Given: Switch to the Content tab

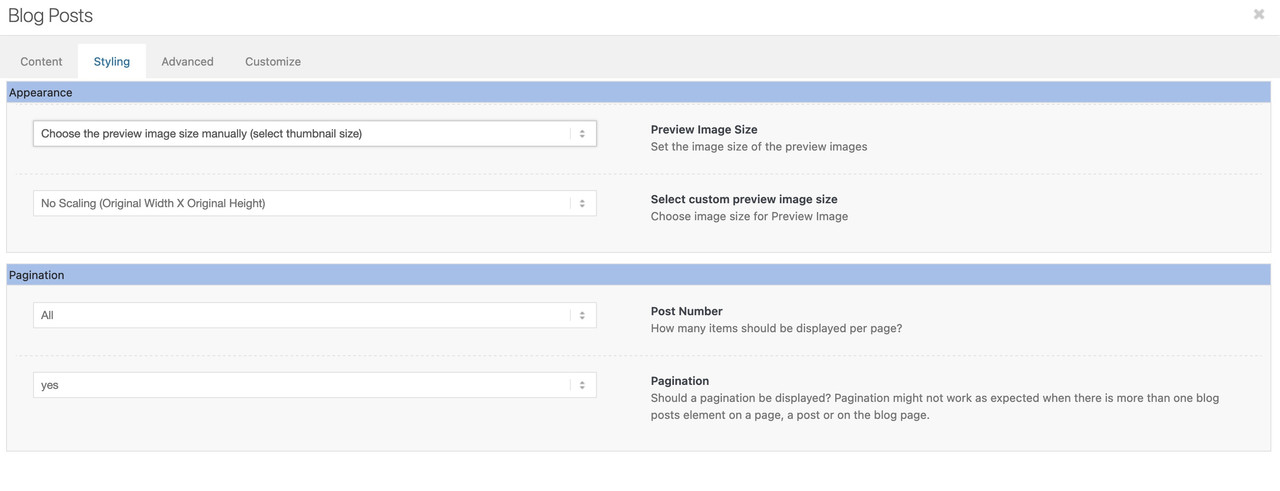Looking at the screenshot, I should 41,61.
